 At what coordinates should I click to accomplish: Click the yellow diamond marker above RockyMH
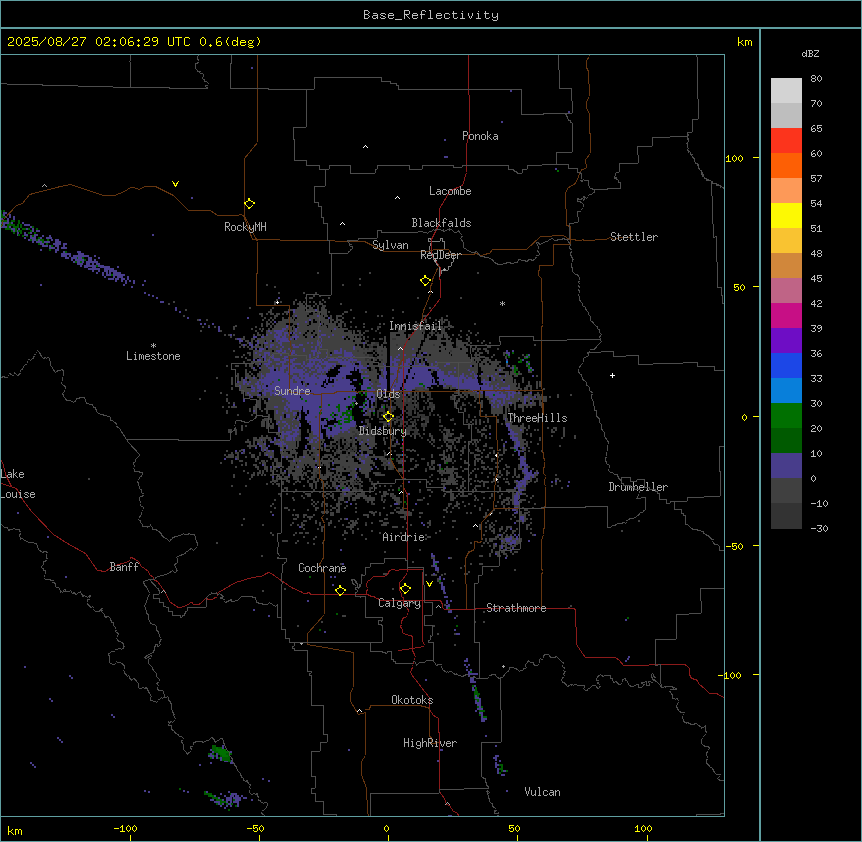pos(250,204)
